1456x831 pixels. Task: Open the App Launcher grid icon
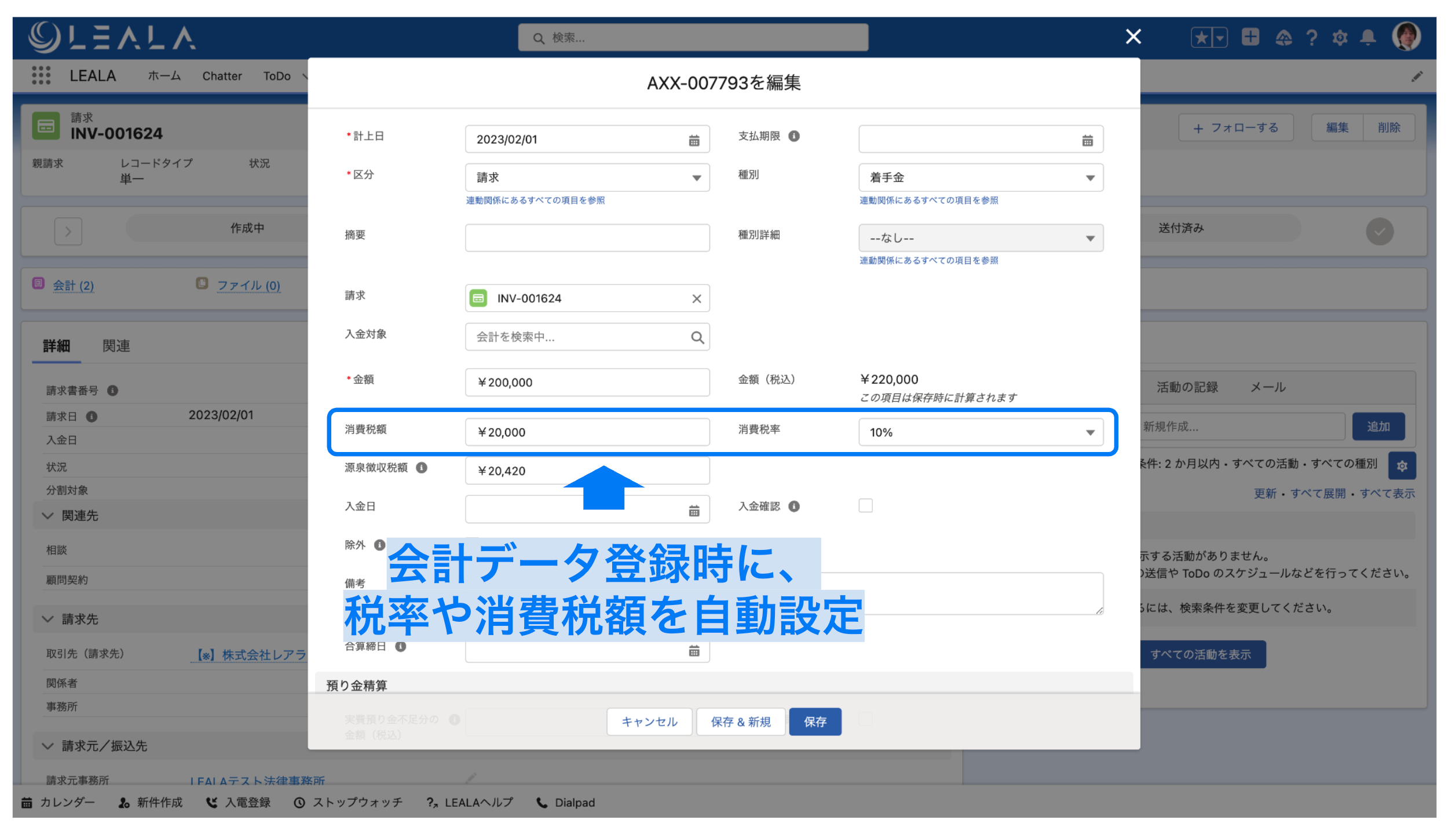41,76
